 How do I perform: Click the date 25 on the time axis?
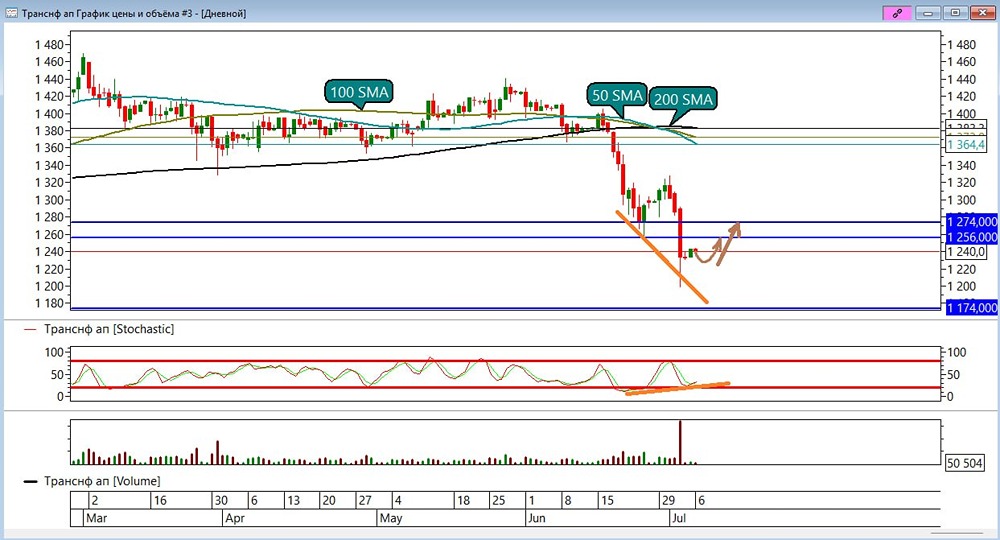click(x=498, y=500)
